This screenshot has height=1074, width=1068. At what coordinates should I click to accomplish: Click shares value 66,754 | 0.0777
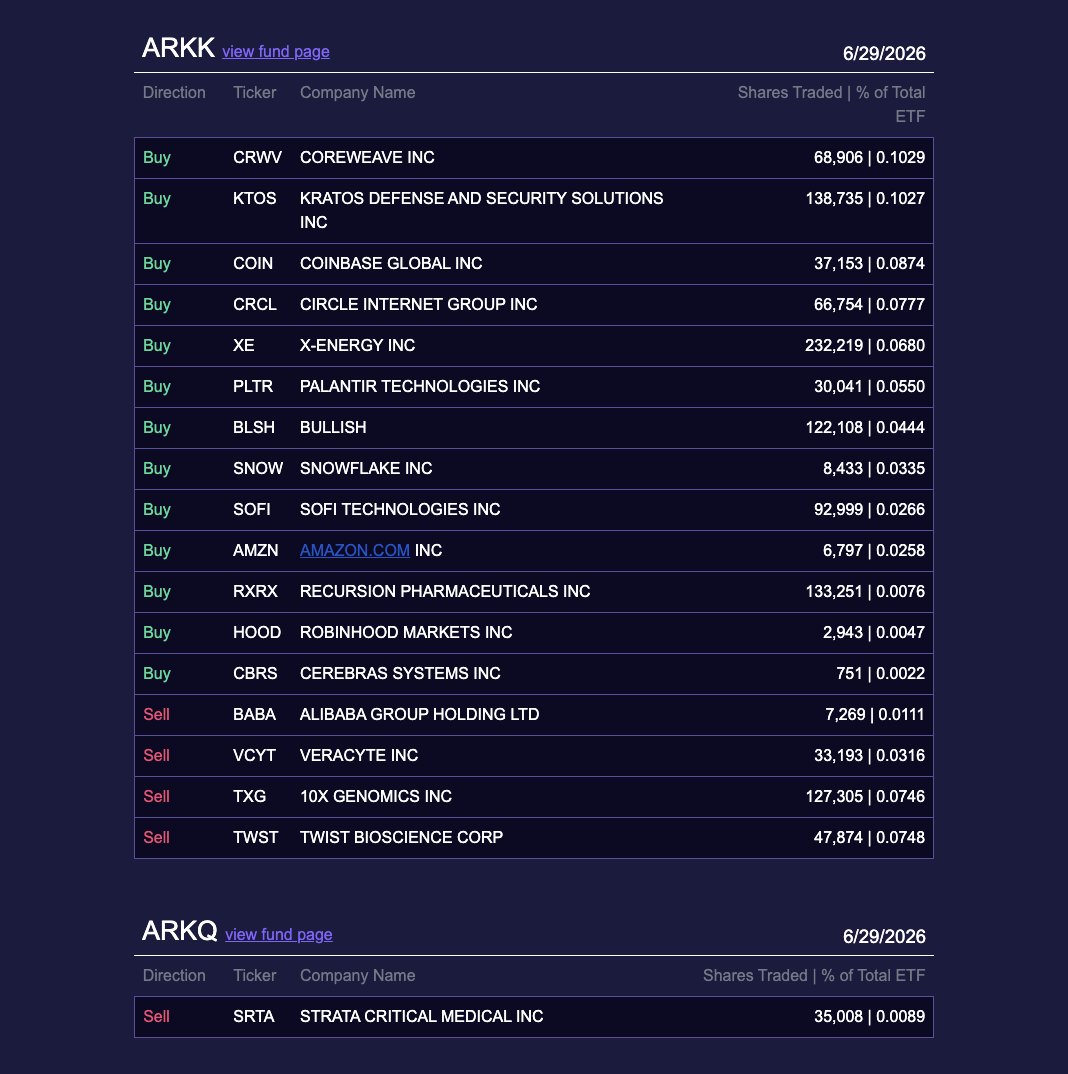869,305
